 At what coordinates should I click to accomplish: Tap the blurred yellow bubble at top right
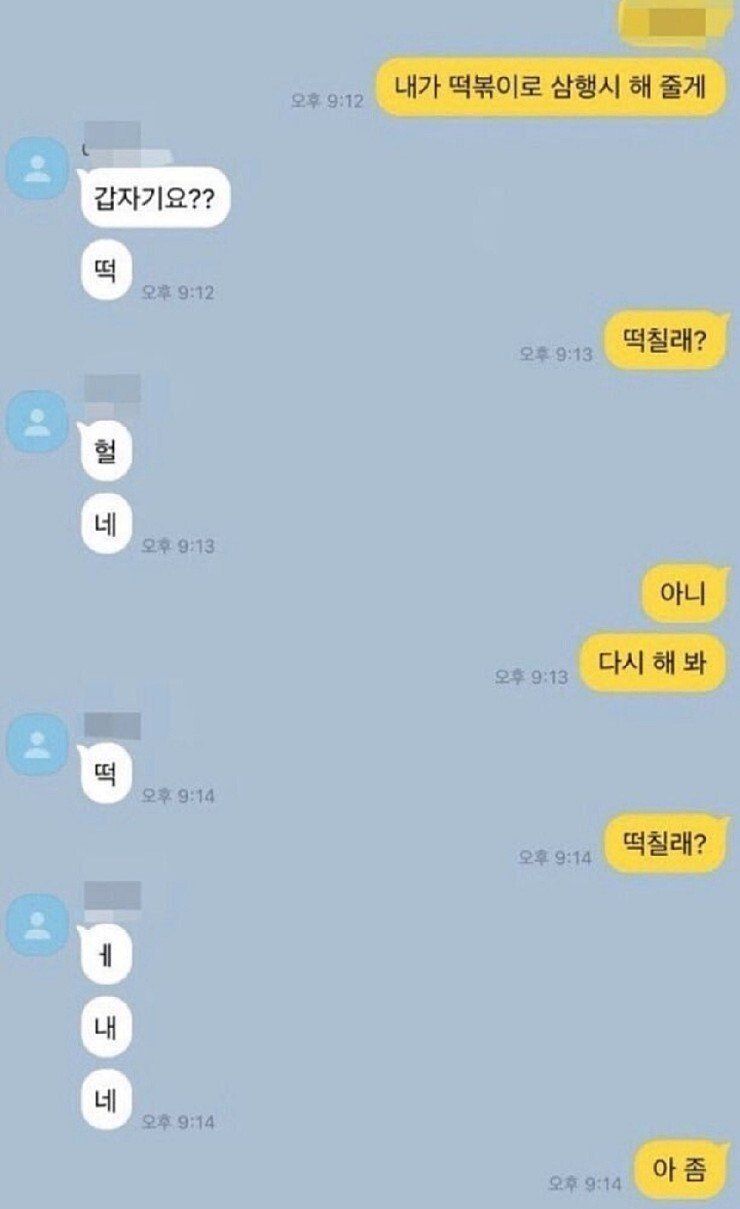672,22
